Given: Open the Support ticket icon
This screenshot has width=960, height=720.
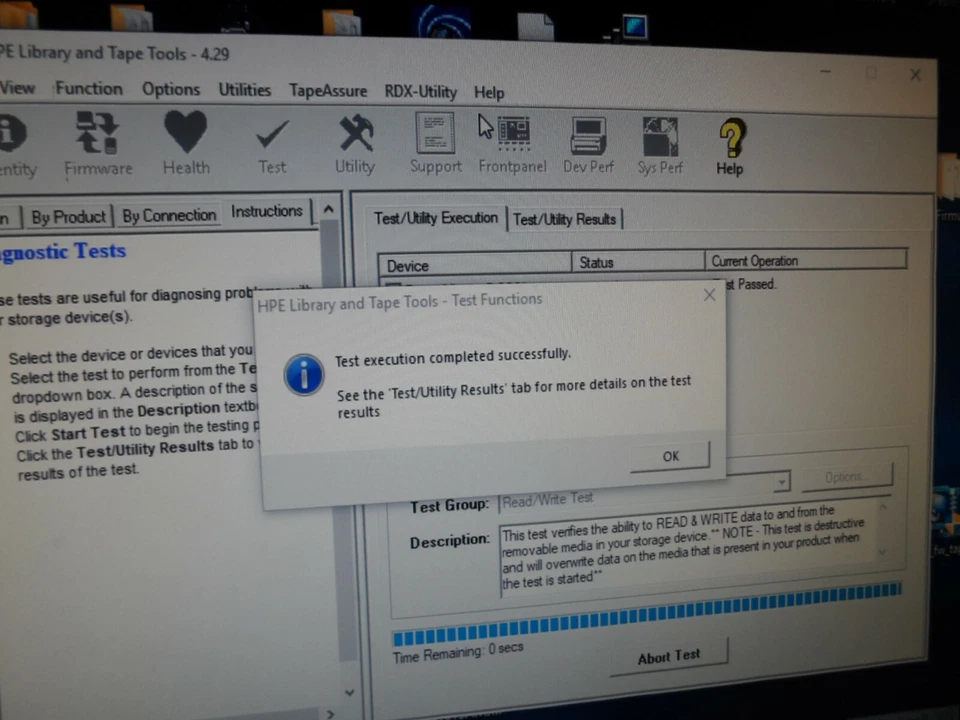Looking at the screenshot, I should coord(435,143).
